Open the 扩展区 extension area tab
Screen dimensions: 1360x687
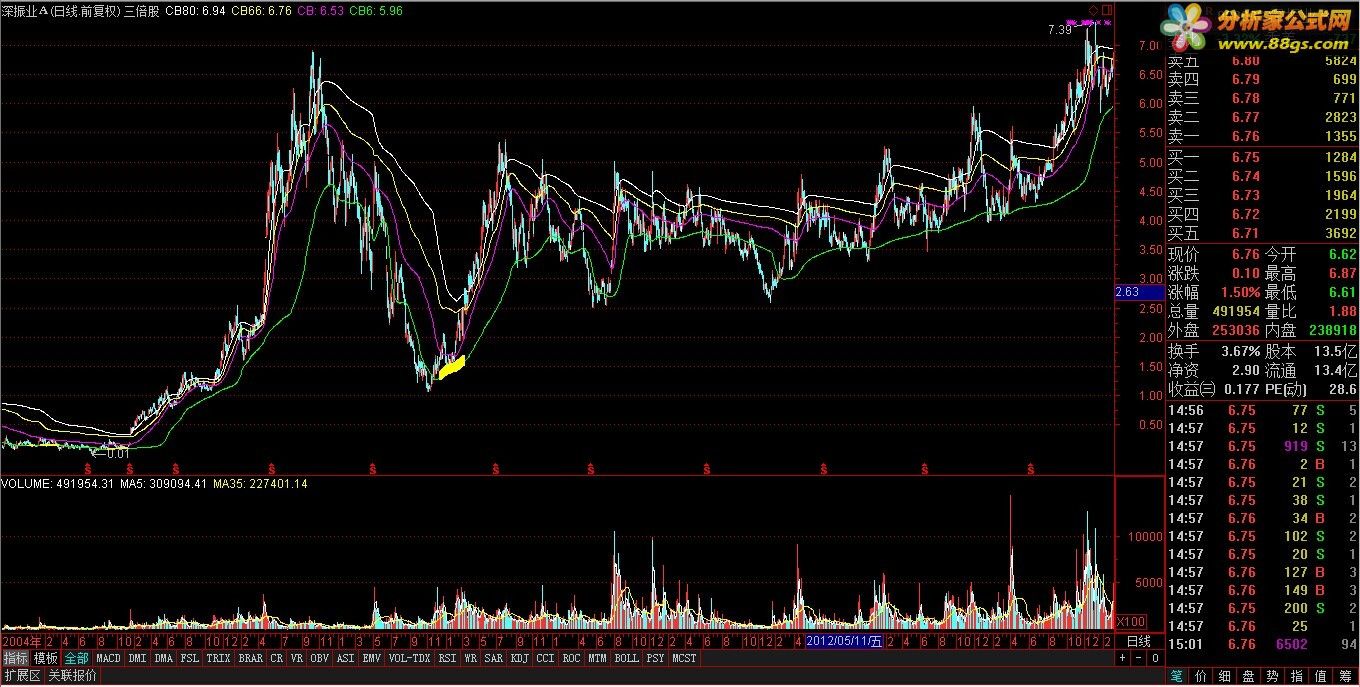tap(22, 676)
